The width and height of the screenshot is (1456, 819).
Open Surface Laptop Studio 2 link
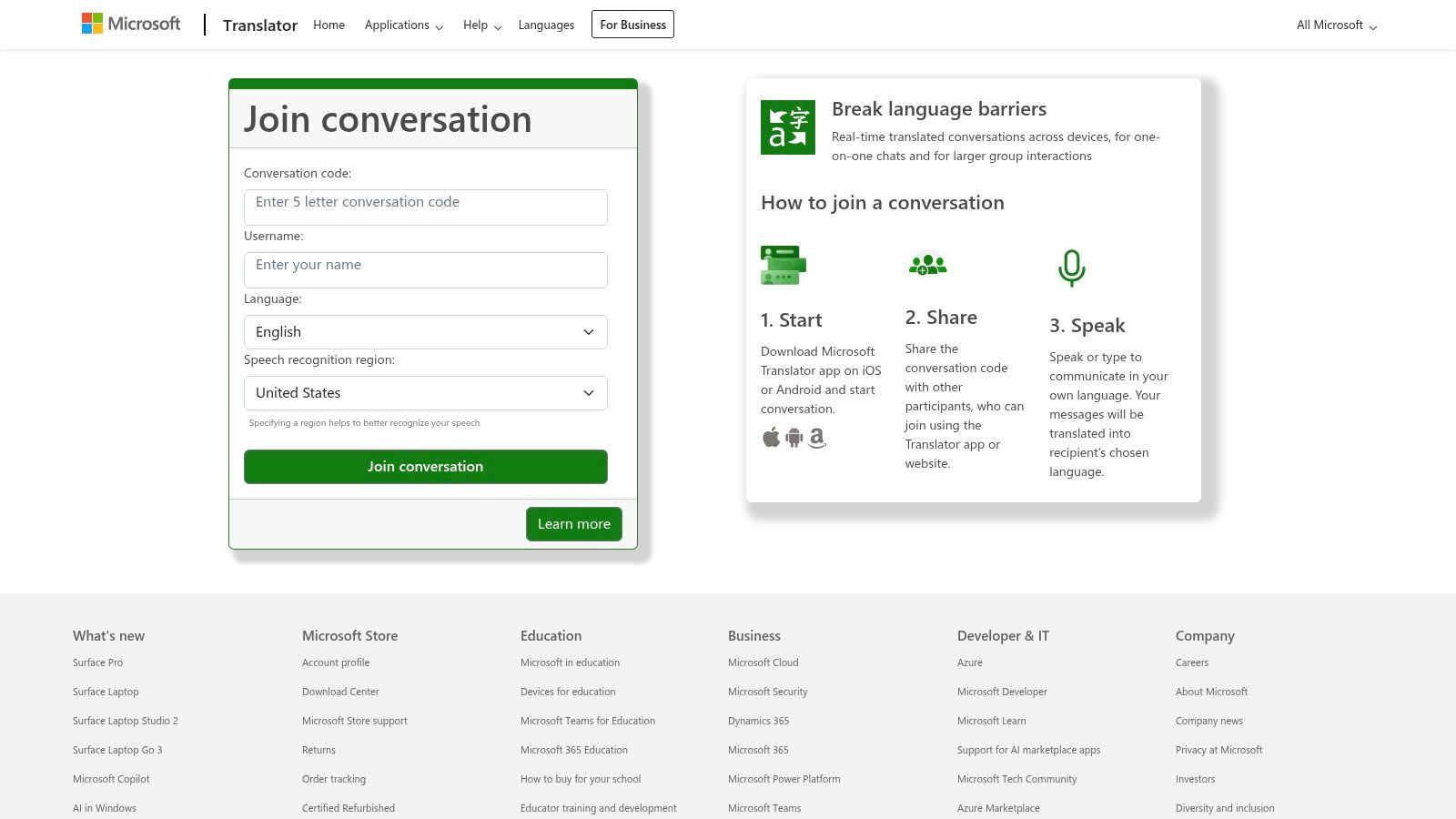126,721
